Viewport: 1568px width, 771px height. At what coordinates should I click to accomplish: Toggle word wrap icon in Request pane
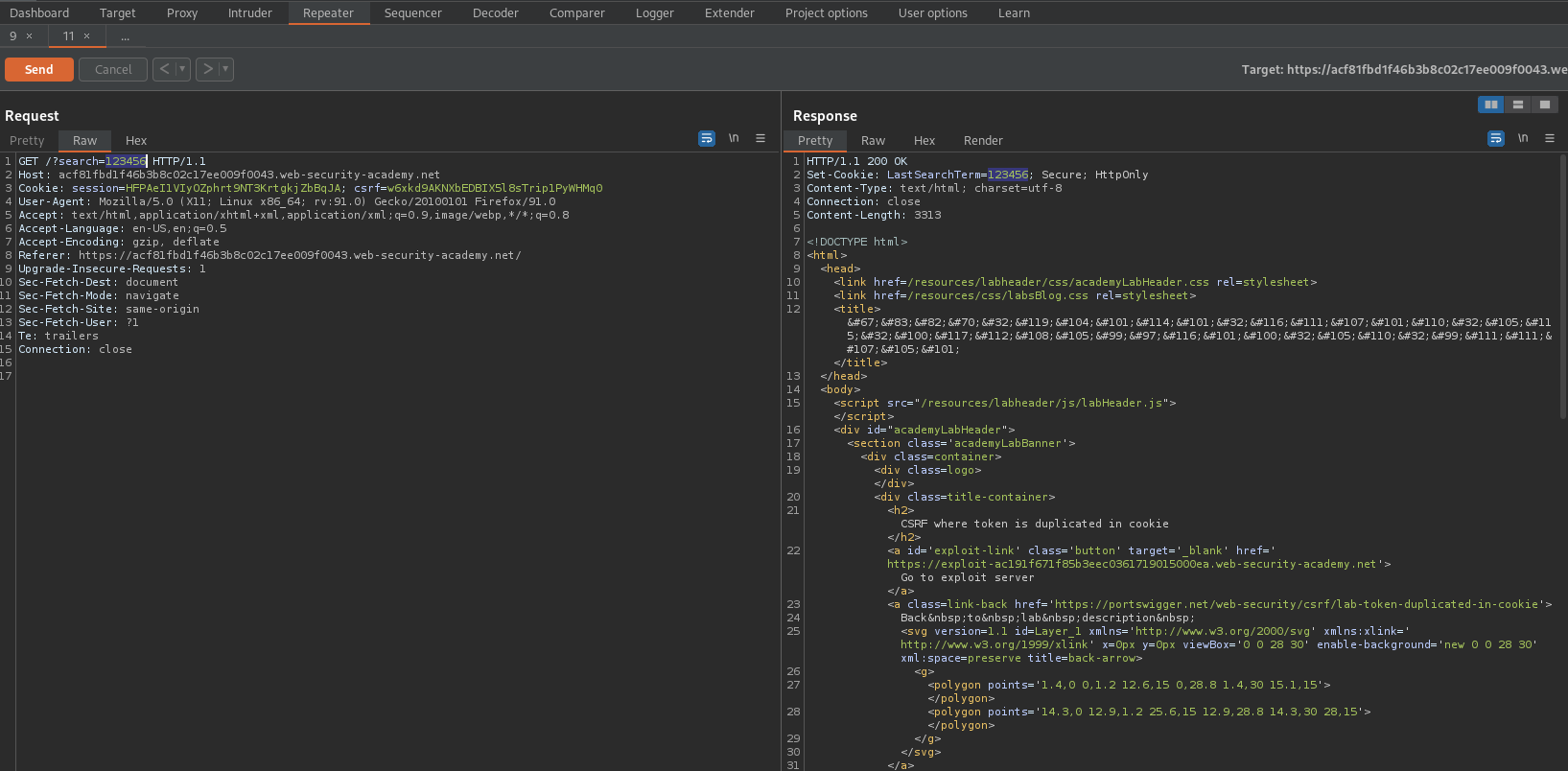(x=707, y=139)
